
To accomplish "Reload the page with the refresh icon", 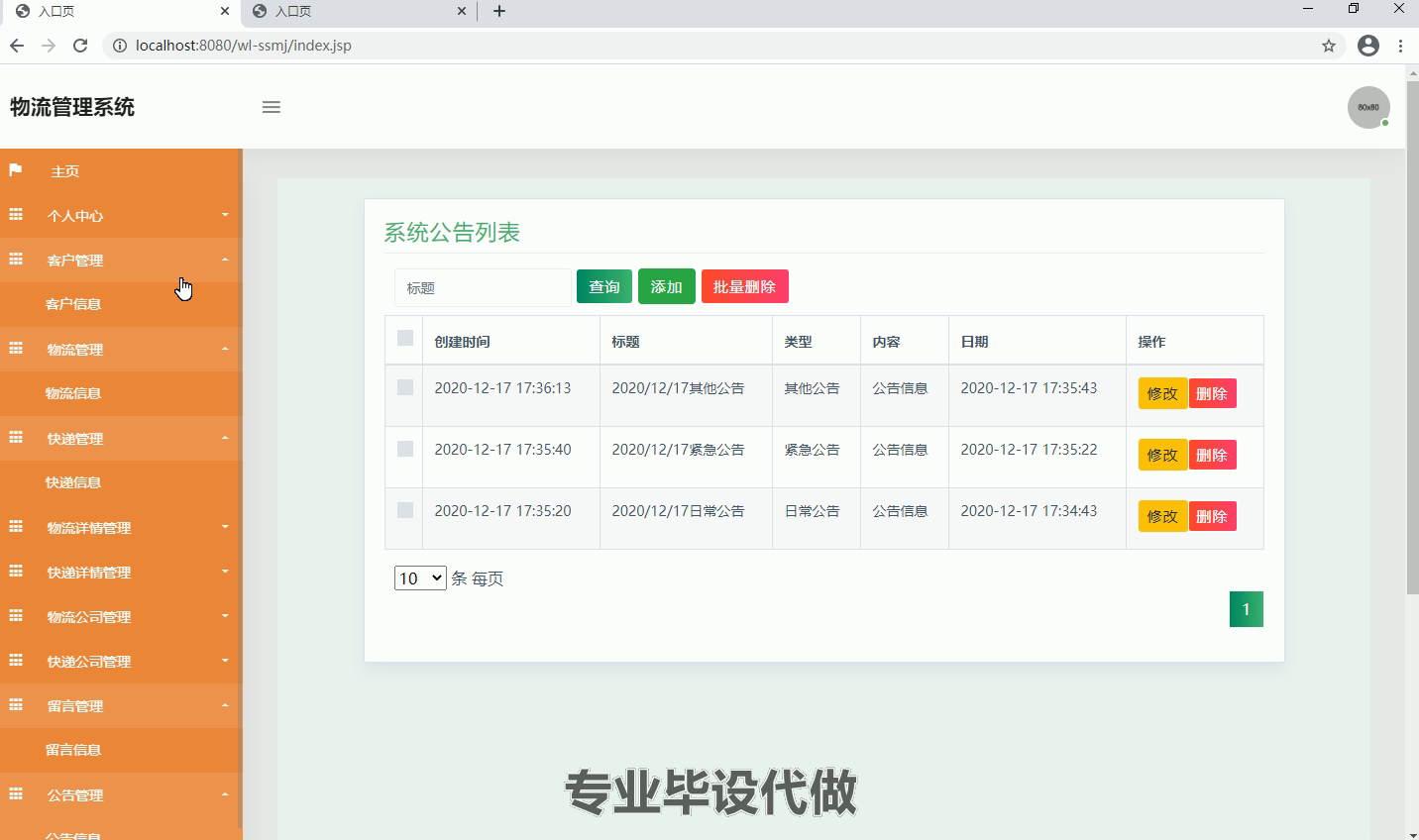I will [x=80, y=46].
